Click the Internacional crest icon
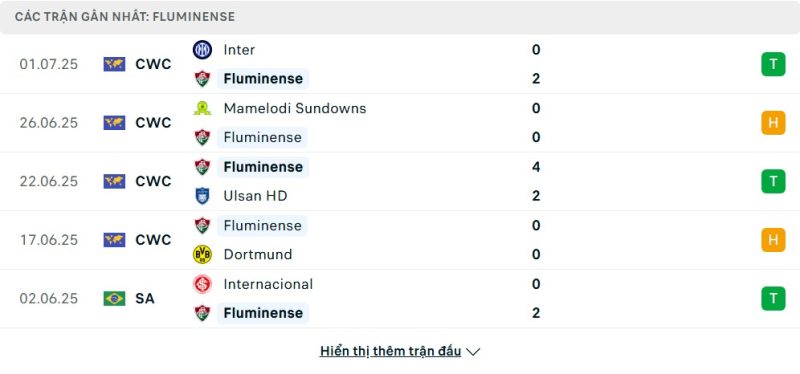Screen dimensions: 800x374 [x=202, y=284]
